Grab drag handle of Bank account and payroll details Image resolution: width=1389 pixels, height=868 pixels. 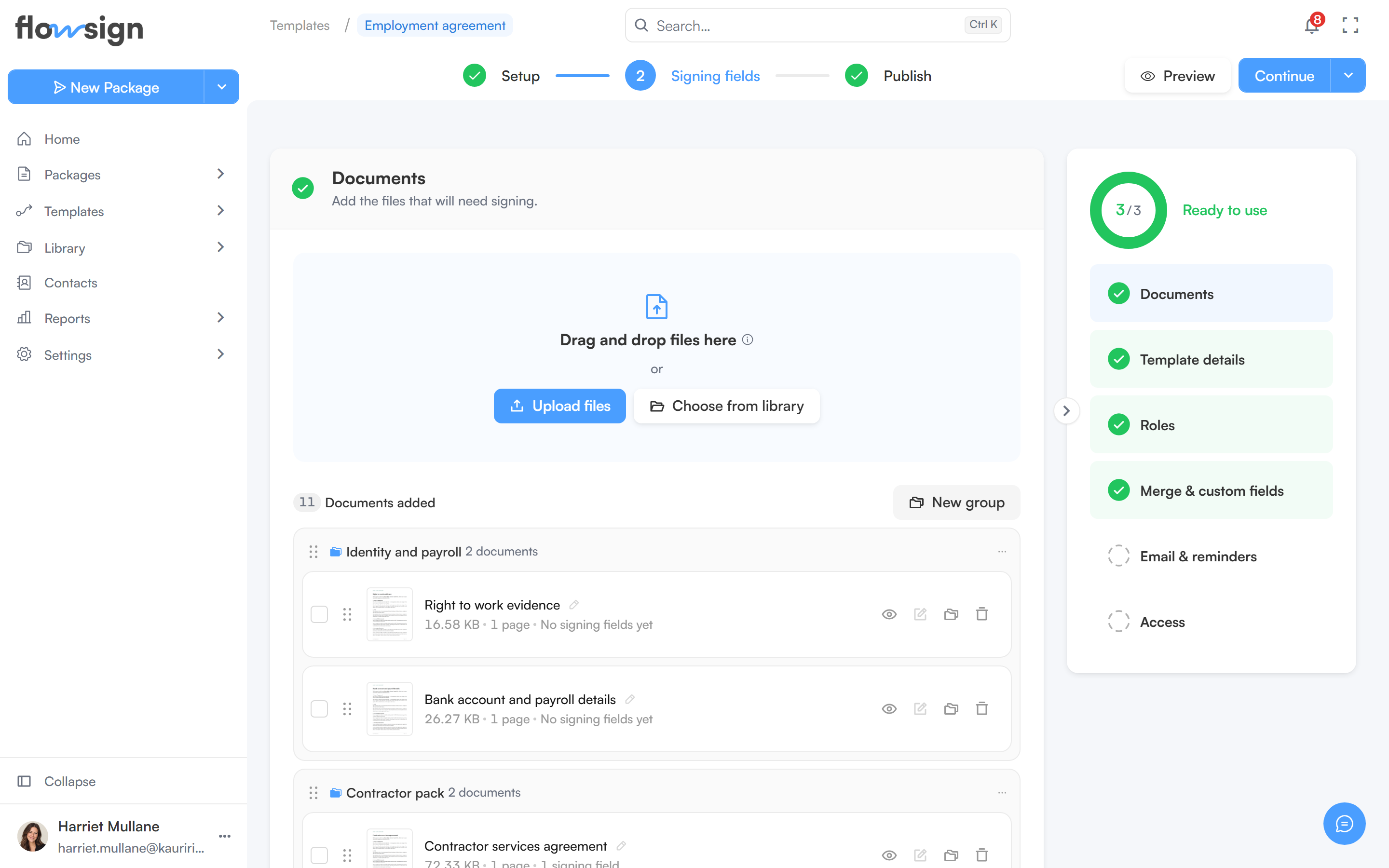pos(347,709)
